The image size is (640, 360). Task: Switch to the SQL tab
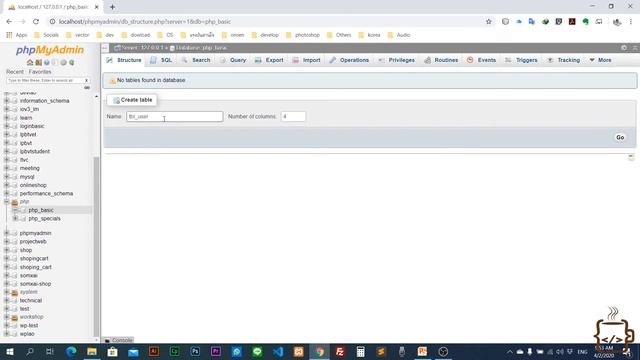161,60
